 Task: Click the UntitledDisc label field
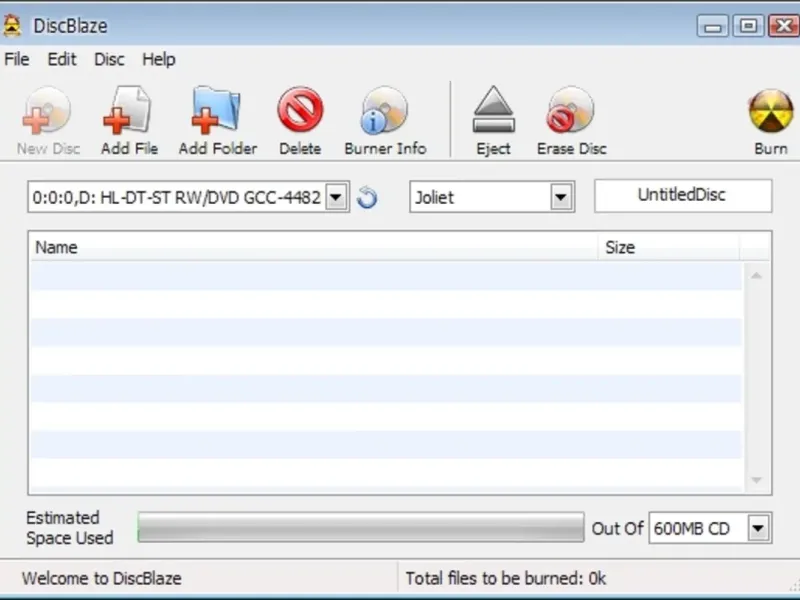pos(683,195)
